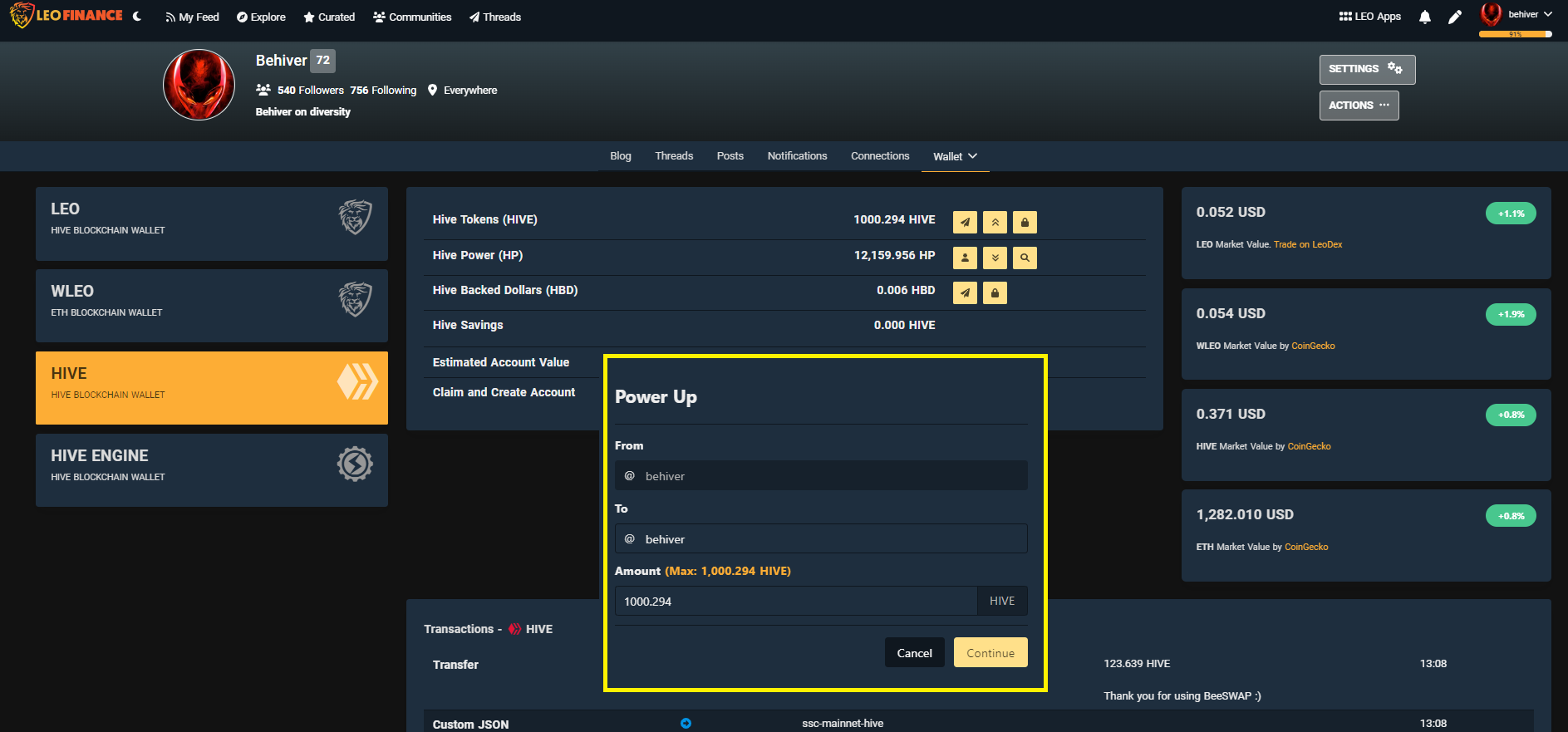Click the magnifier icon for Hive Power
The width and height of the screenshot is (1568, 732).
click(x=1025, y=258)
